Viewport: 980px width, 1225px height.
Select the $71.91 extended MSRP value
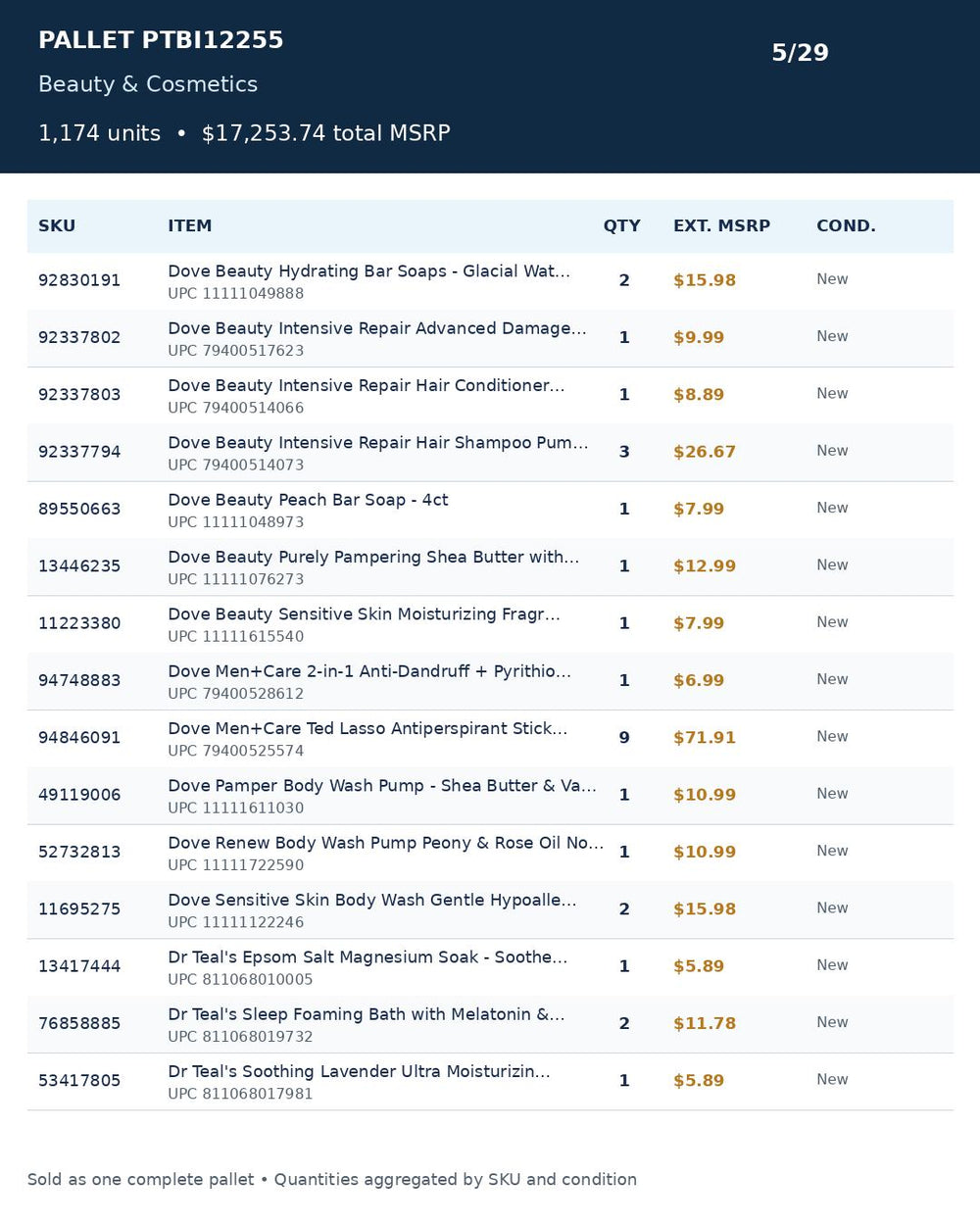tap(704, 738)
